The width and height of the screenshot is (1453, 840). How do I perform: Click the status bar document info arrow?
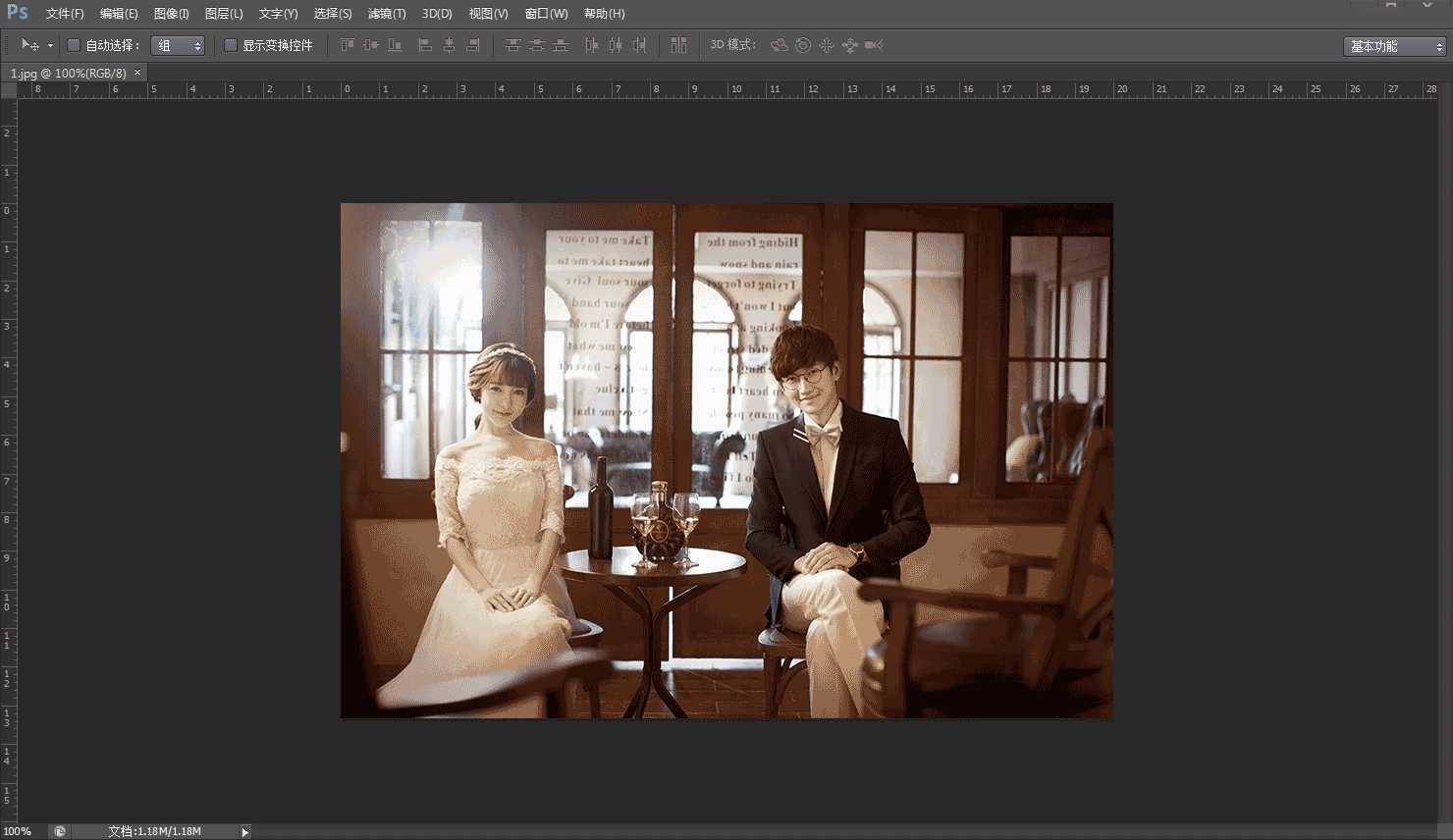[x=242, y=830]
